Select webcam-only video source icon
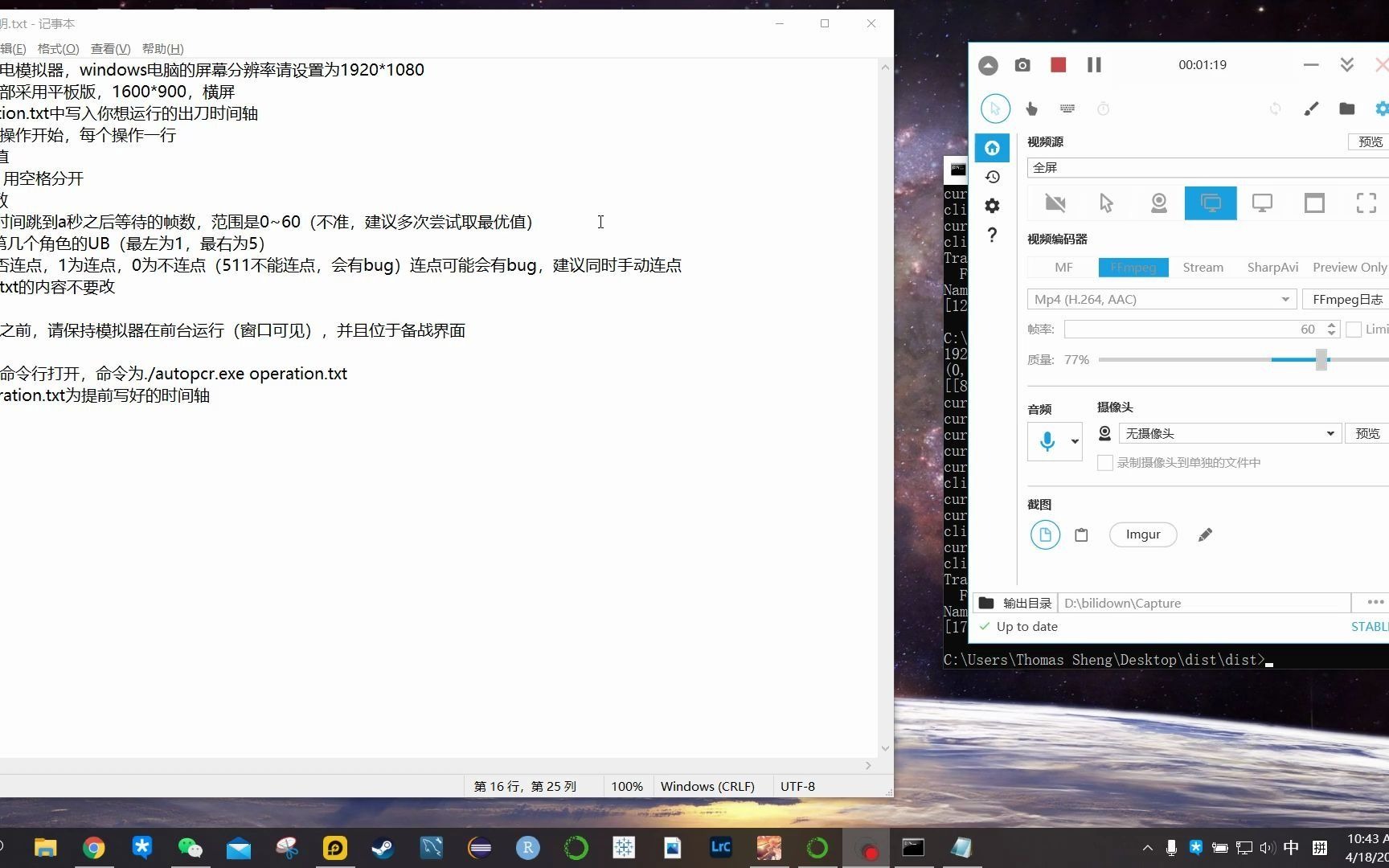The height and width of the screenshot is (868, 1389). coord(1158,203)
